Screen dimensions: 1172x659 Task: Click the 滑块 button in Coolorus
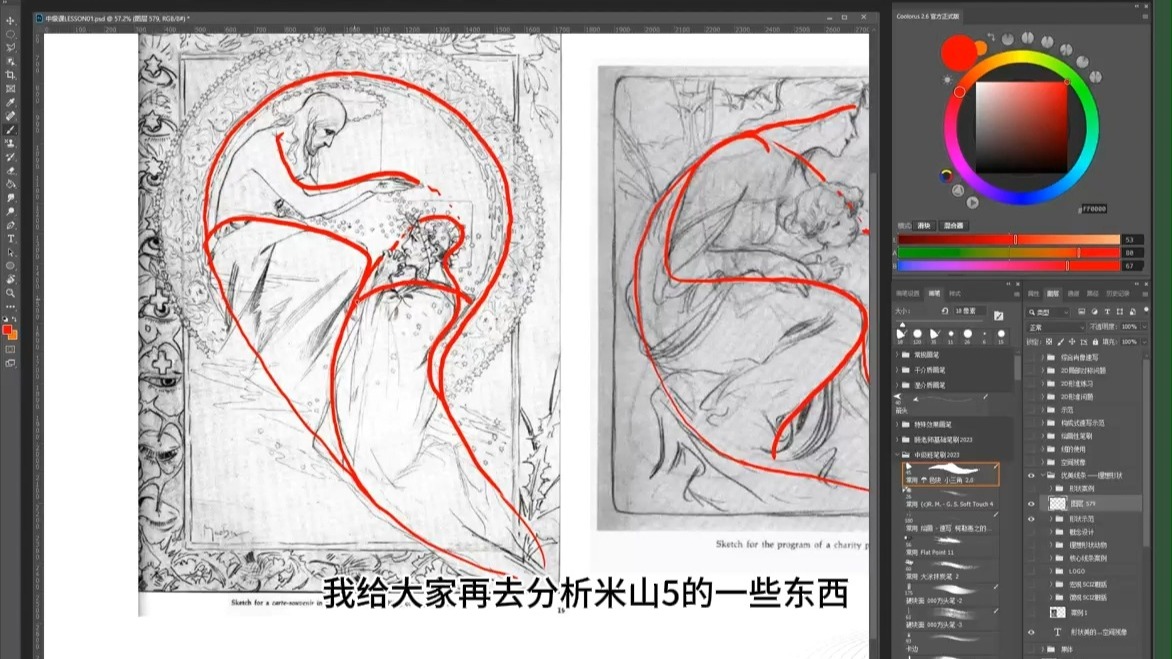pos(925,226)
